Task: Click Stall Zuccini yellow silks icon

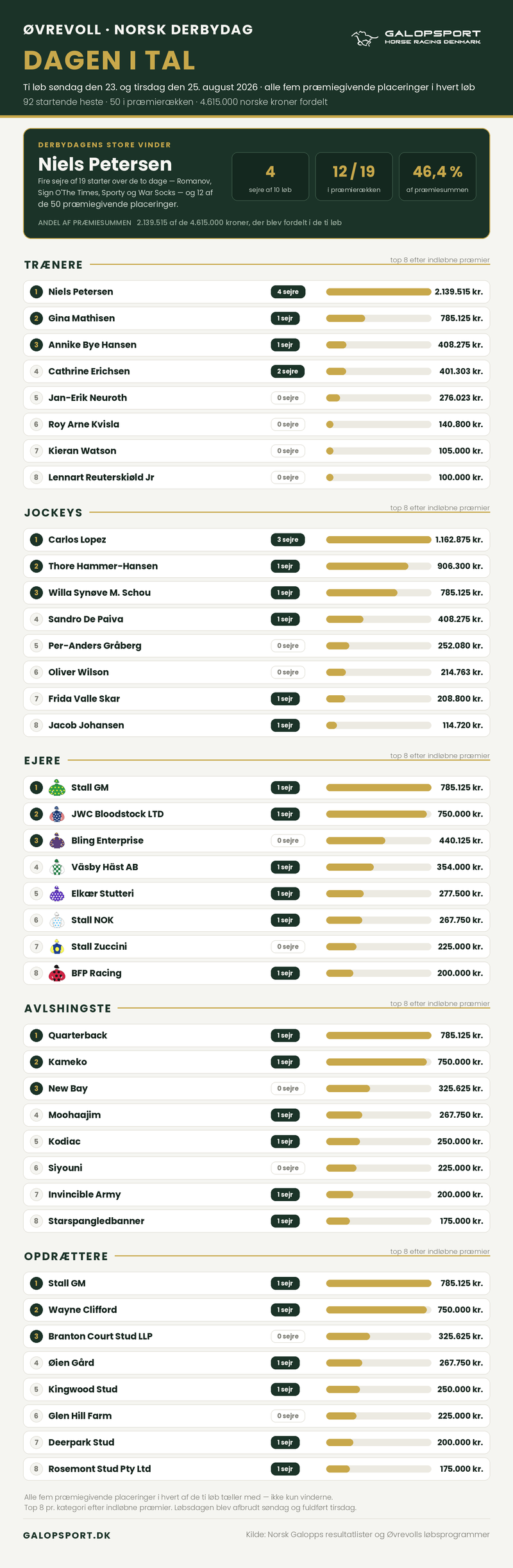Action: [x=57, y=947]
